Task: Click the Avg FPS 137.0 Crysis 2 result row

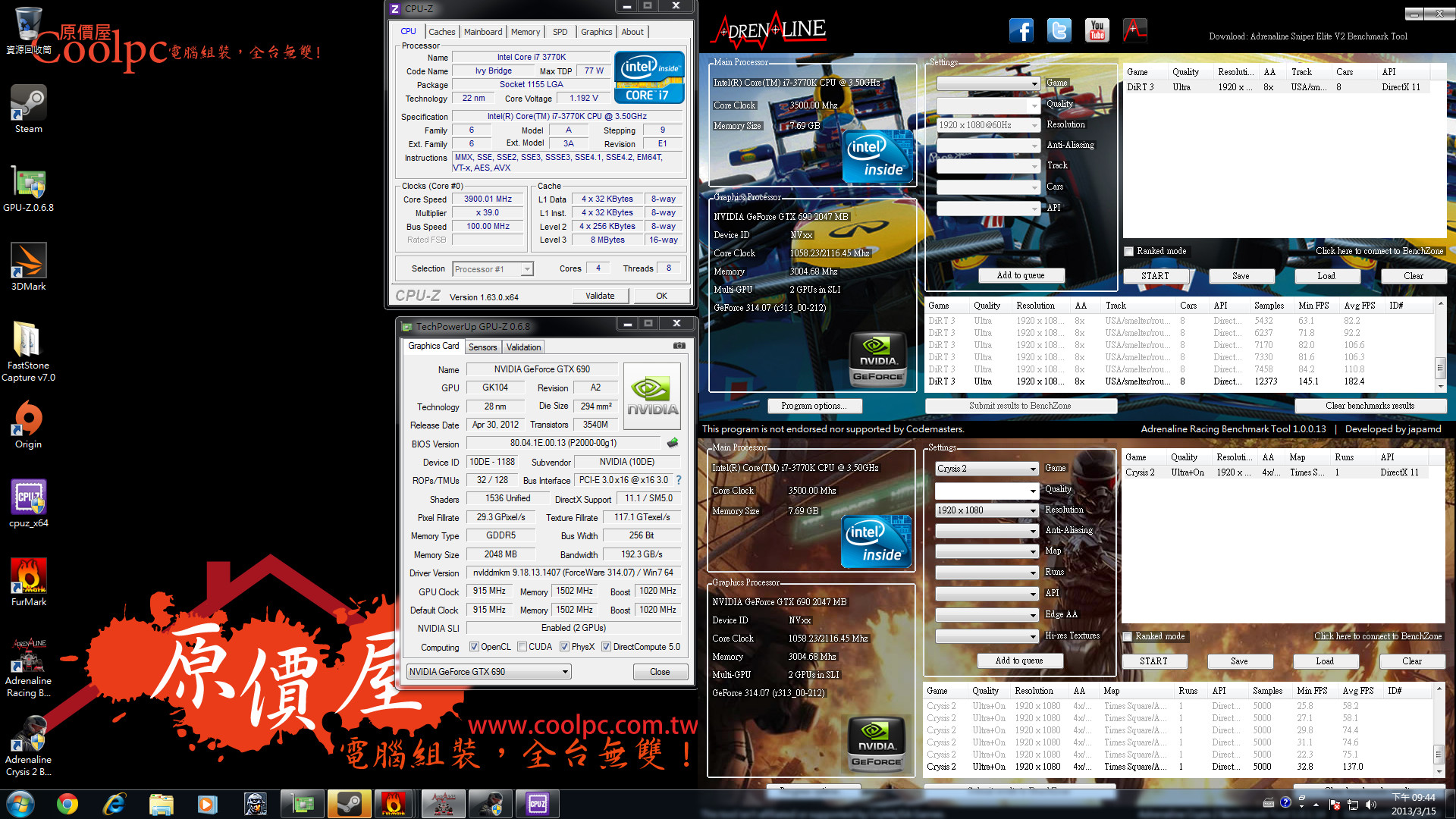Action: (x=1178, y=767)
